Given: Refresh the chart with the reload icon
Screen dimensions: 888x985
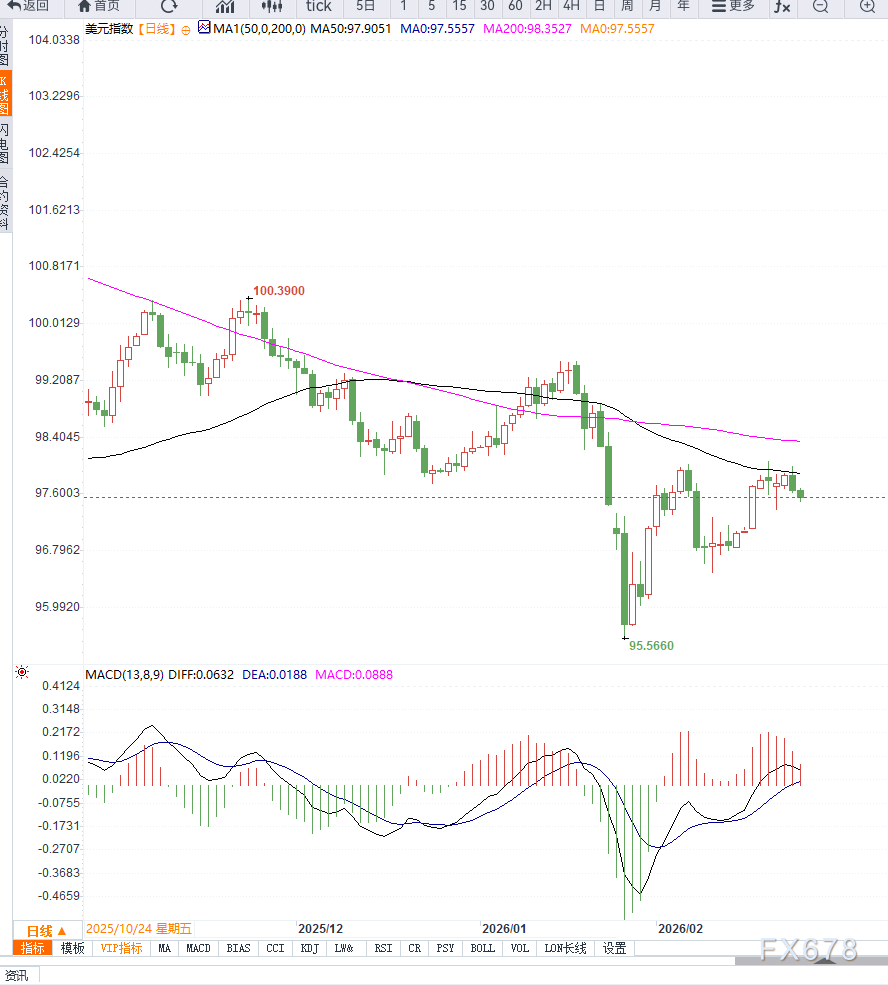Looking at the screenshot, I should (169, 6).
